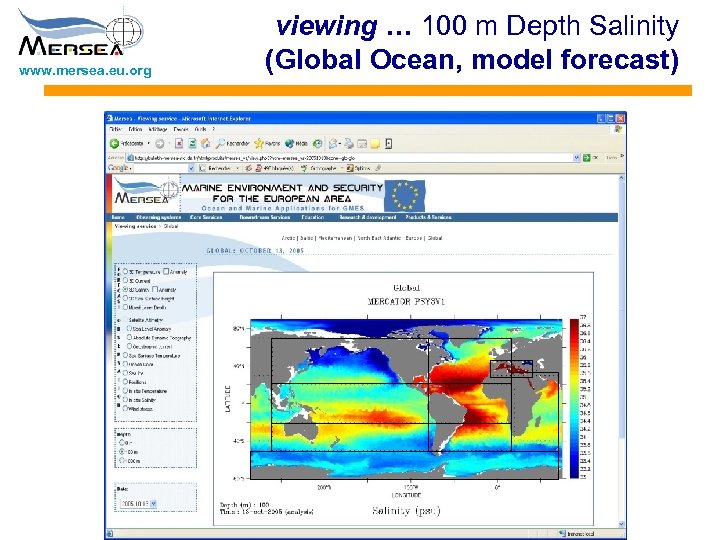Expand the Liens links toolbar chevron

click(x=622, y=156)
